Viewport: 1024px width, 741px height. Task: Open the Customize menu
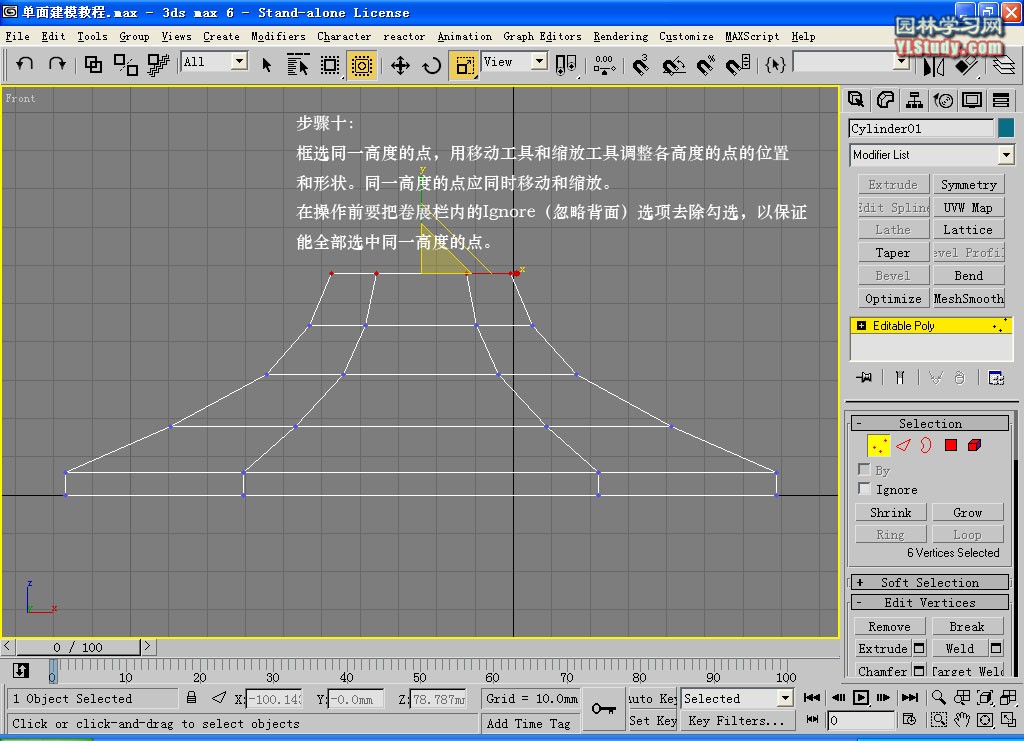pos(686,37)
